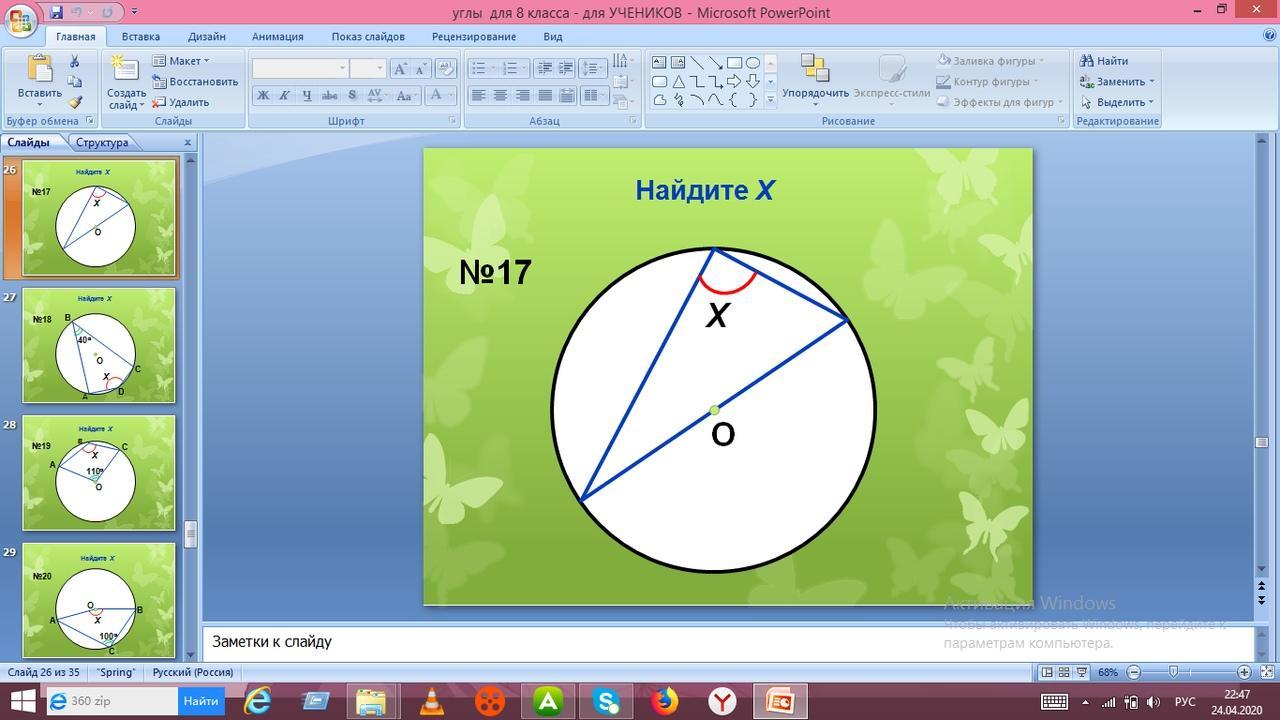Click the Восстановить reset button
The height and width of the screenshot is (720, 1280).
pyautogui.click(x=195, y=82)
